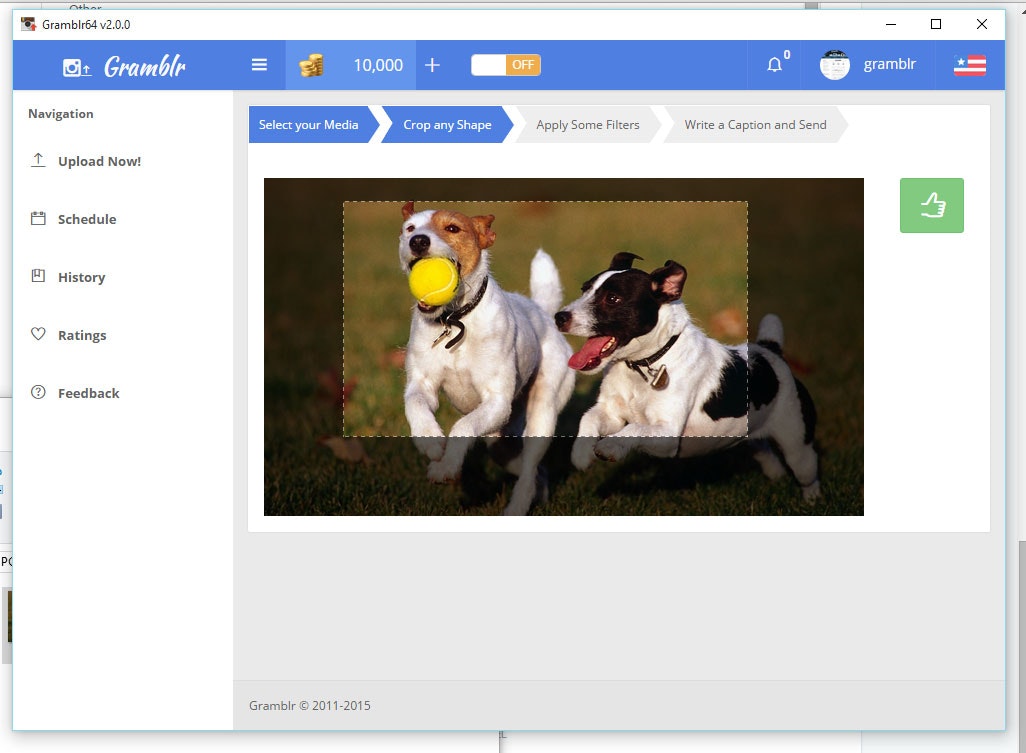This screenshot has width=1026, height=753.
Task: Expand options by clicking the gramblr username
Action: [x=888, y=64]
